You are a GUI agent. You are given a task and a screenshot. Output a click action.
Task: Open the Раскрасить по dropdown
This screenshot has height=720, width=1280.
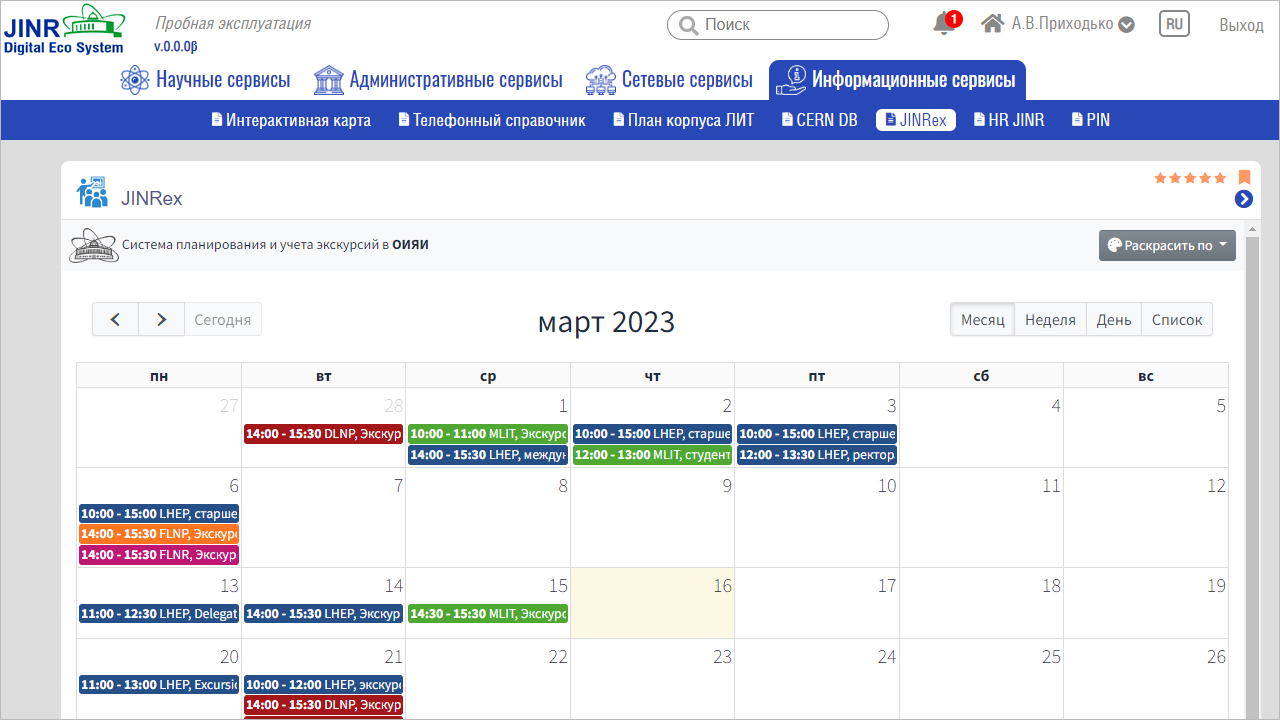1167,245
